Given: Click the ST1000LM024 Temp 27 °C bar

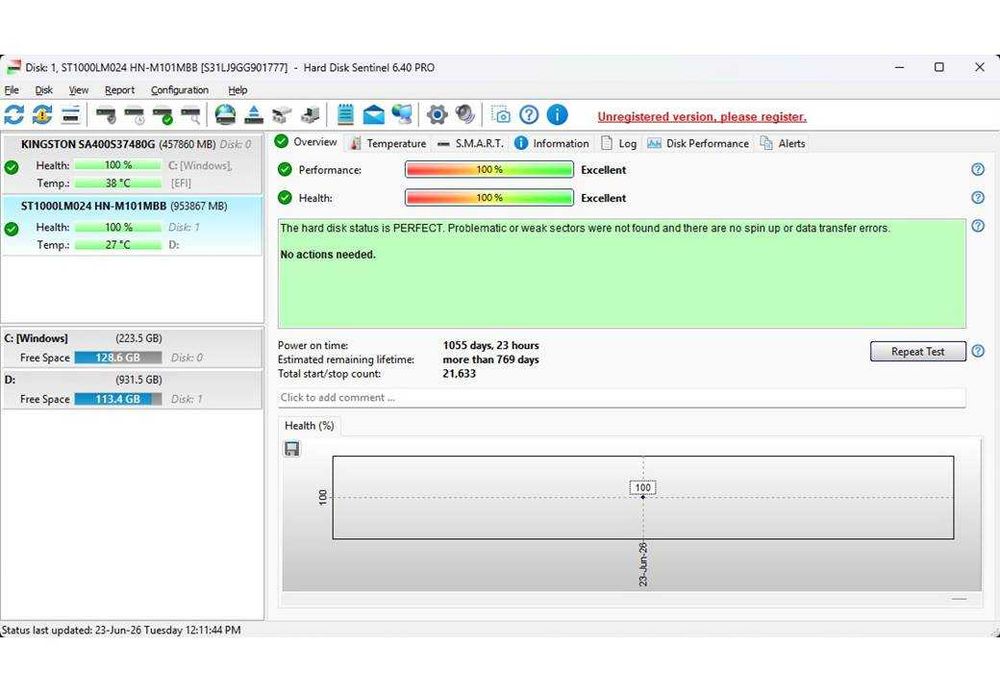Looking at the screenshot, I should pyautogui.click(x=118, y=245).
